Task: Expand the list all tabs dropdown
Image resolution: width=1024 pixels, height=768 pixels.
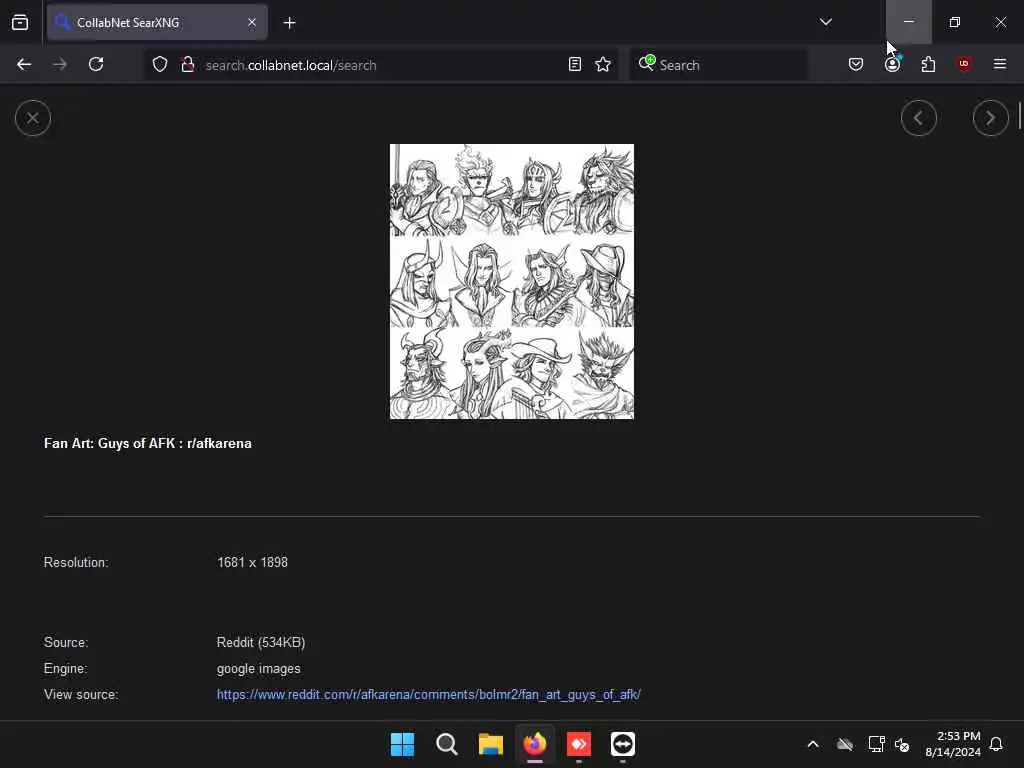Action: point(825,22)
